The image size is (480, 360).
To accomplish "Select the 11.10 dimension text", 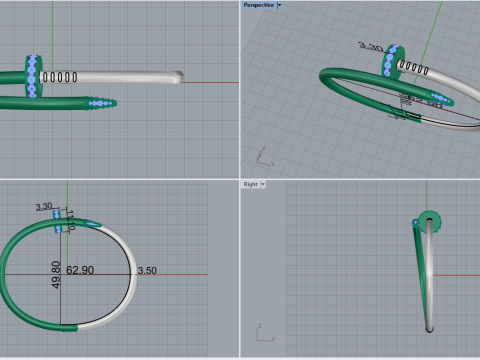I will tap(70, 220).
